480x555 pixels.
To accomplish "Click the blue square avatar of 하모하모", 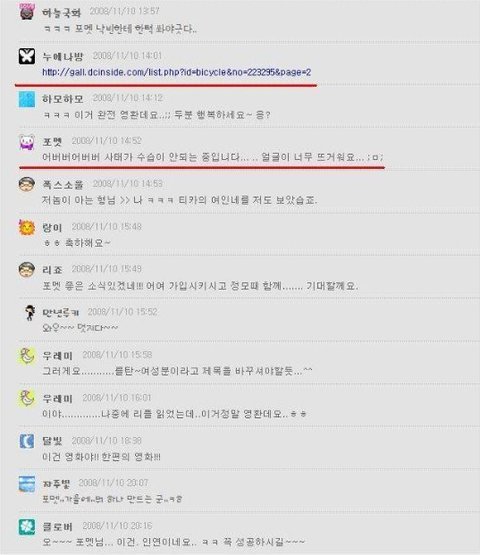I will tap(27, 99).
